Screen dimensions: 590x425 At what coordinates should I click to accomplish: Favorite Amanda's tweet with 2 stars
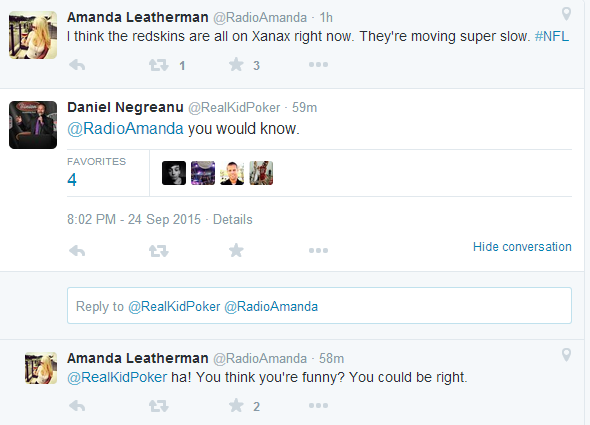coord(236,405)
